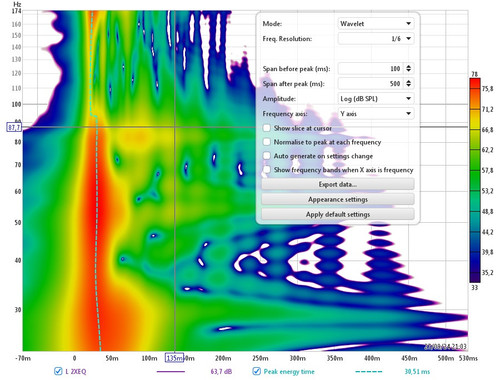Click the 174 Hz axis top label
This screenshot has width=500, height=380.
pyautogui.click(x=17, y=11)
